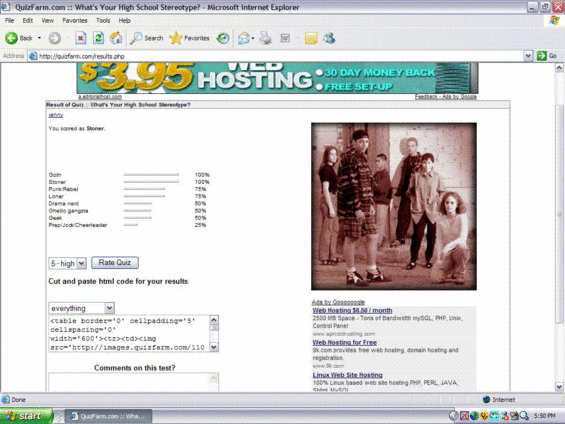This screenshot has width=565, height=424.
Task: Open the Tools menu
Action: pyautogui.click(x=103, y=21)
